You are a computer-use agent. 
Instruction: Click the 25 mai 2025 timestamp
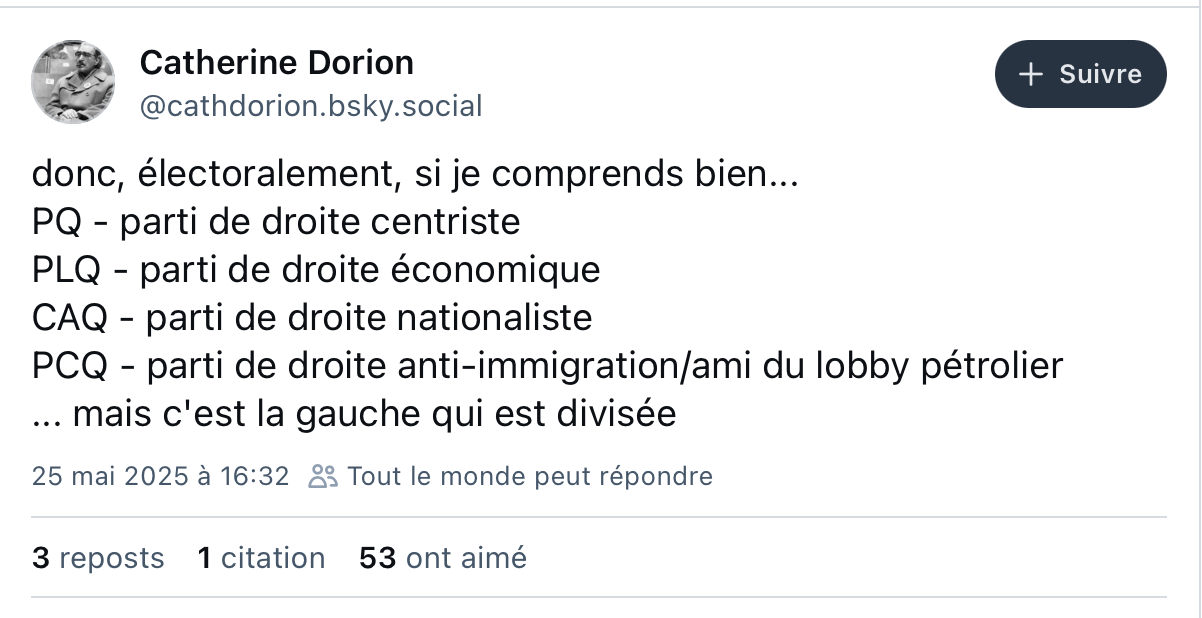tap(161, 476)
